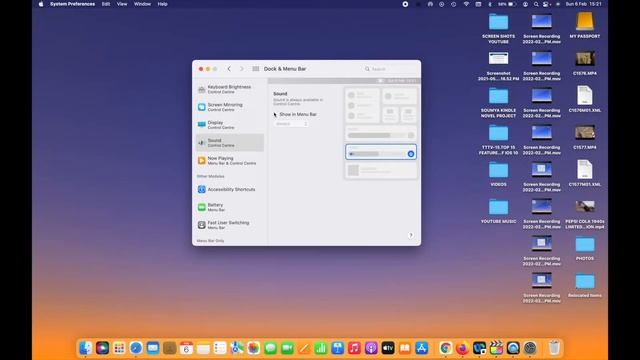The image size is (640, 360).
Task: Open the Help menu
Action: pos(162,4)
